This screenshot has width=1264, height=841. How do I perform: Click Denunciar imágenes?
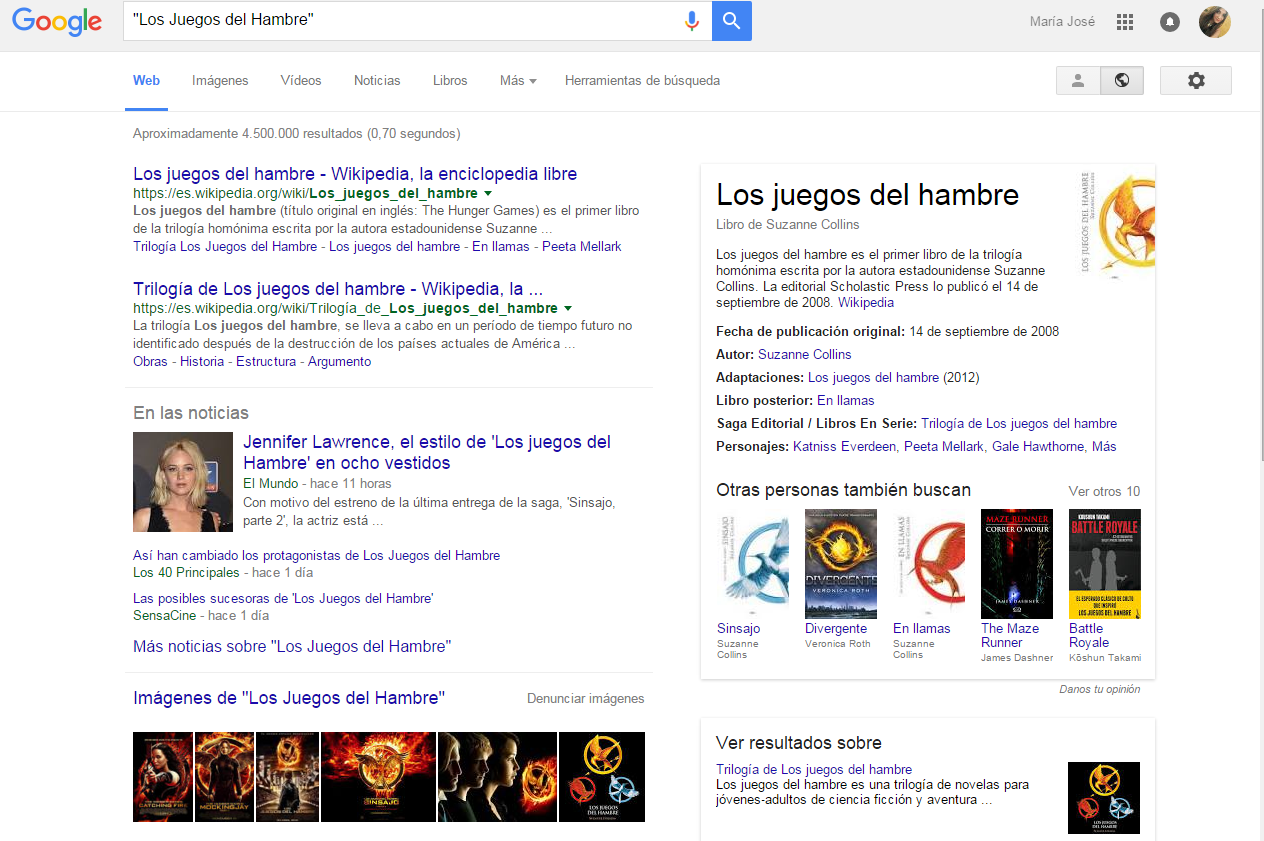coord(586,699)
